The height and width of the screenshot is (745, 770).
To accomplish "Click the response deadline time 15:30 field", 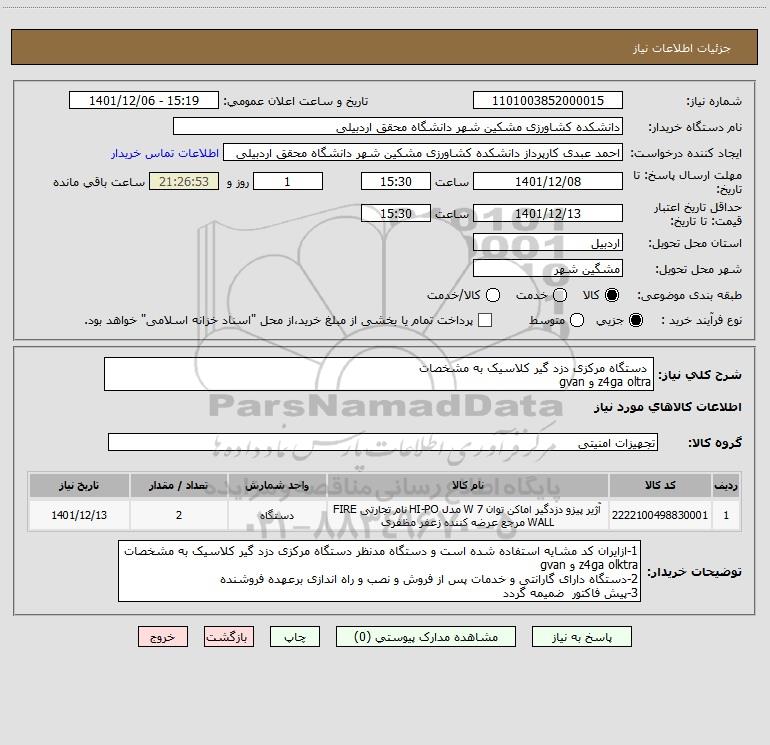I will [396, 182].
